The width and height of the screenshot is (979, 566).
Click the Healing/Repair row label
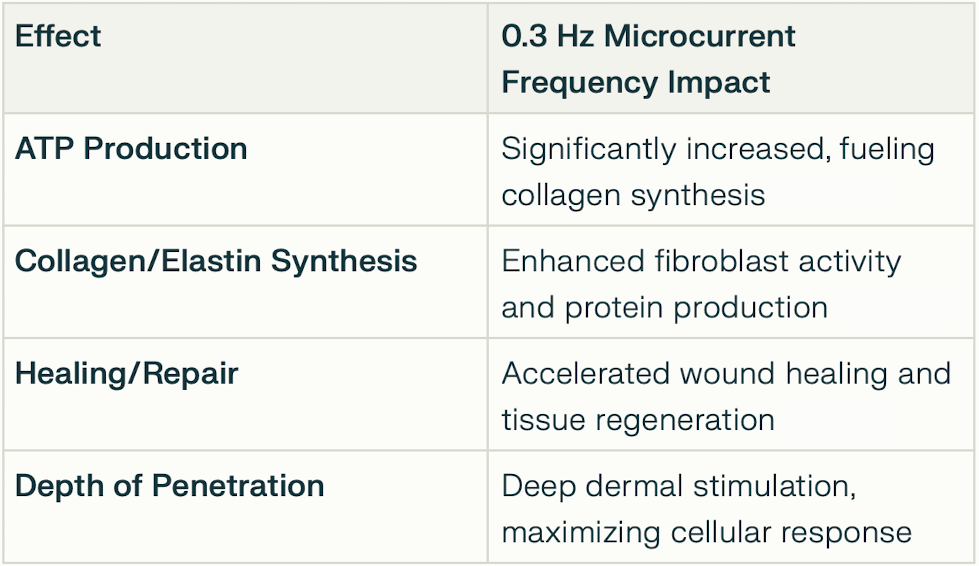click(127, 374)
